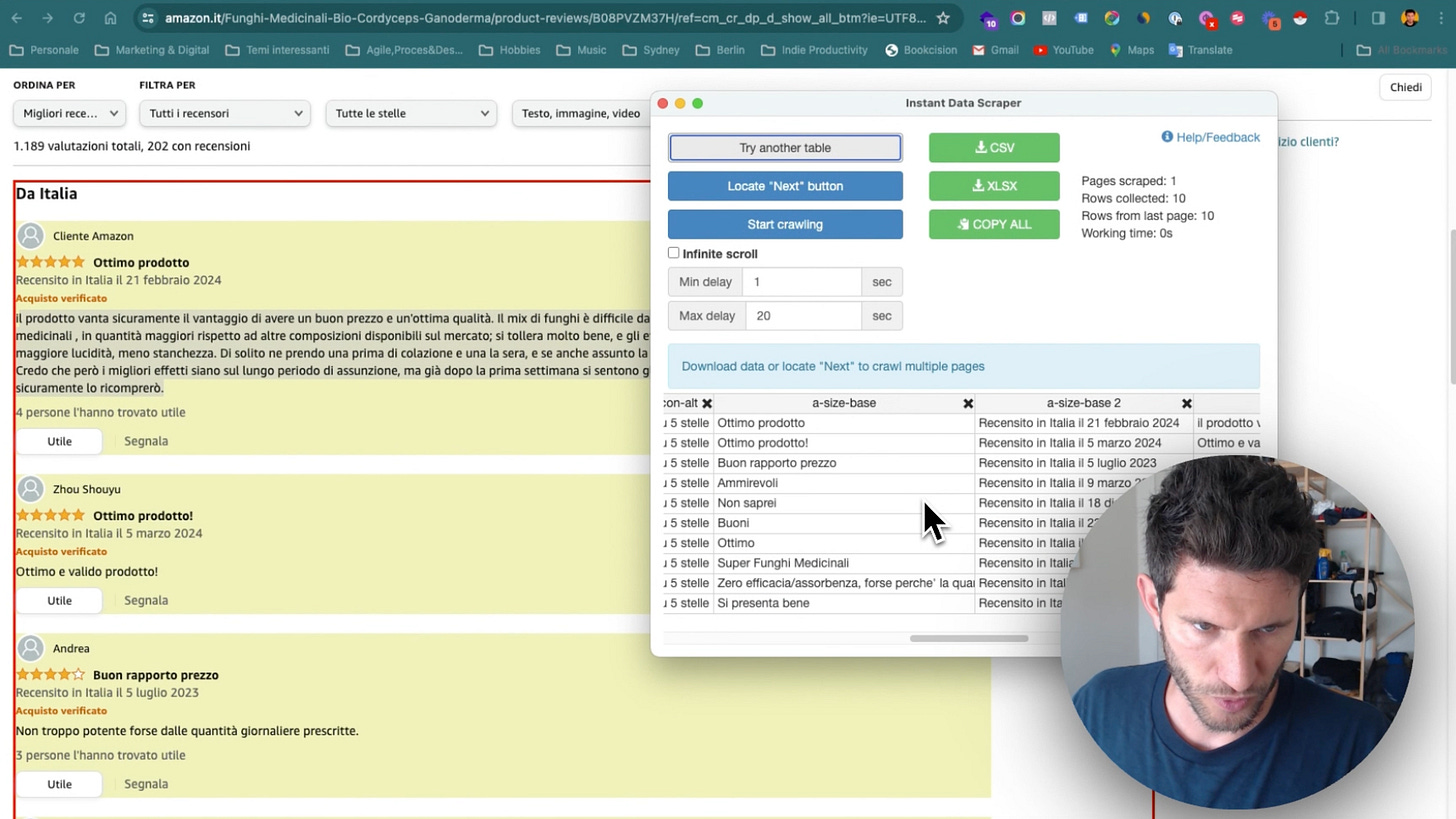
Task: Download scraped data as CSV
Action: point(994,148)
